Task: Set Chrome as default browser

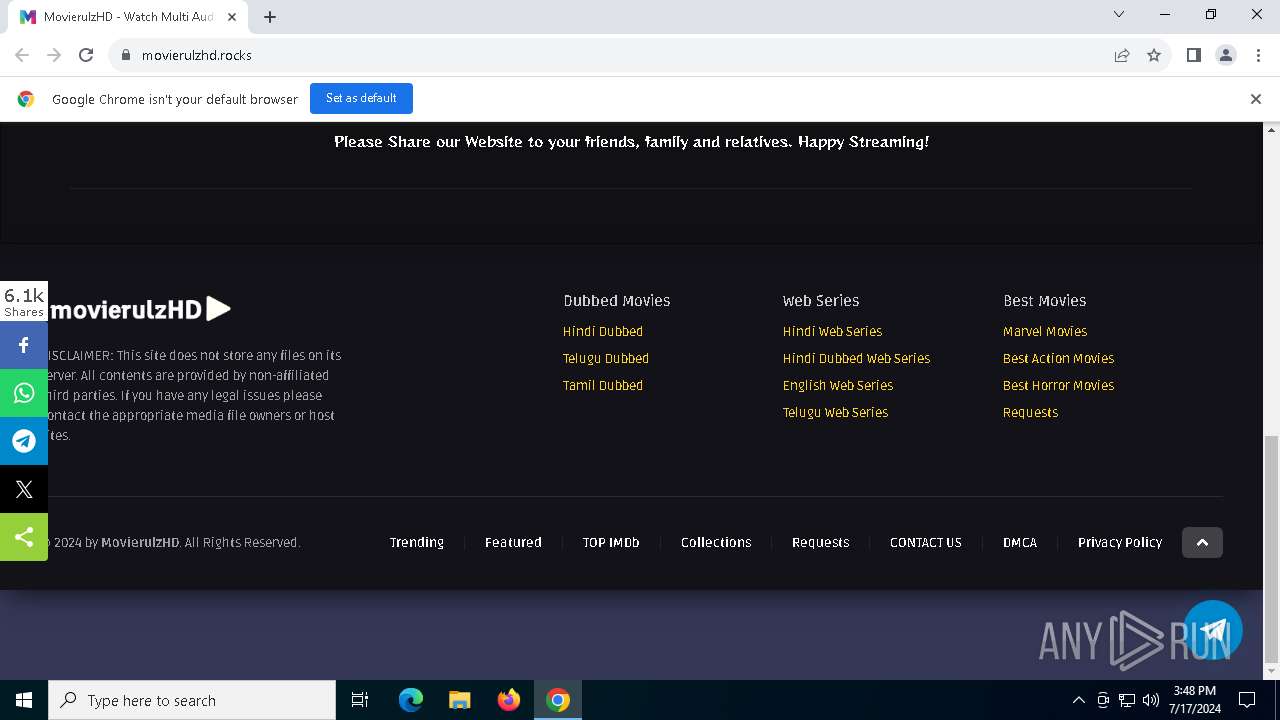Action: (x=361, y=98)
